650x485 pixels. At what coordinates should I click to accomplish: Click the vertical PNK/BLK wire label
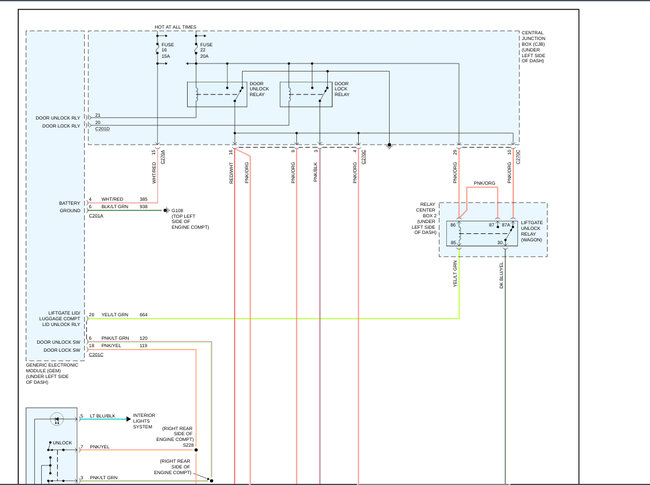tap(315, 172)
